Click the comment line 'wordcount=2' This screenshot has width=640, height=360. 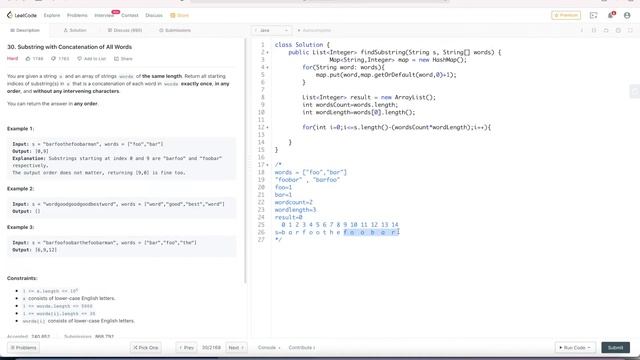(x=293, y=202)
